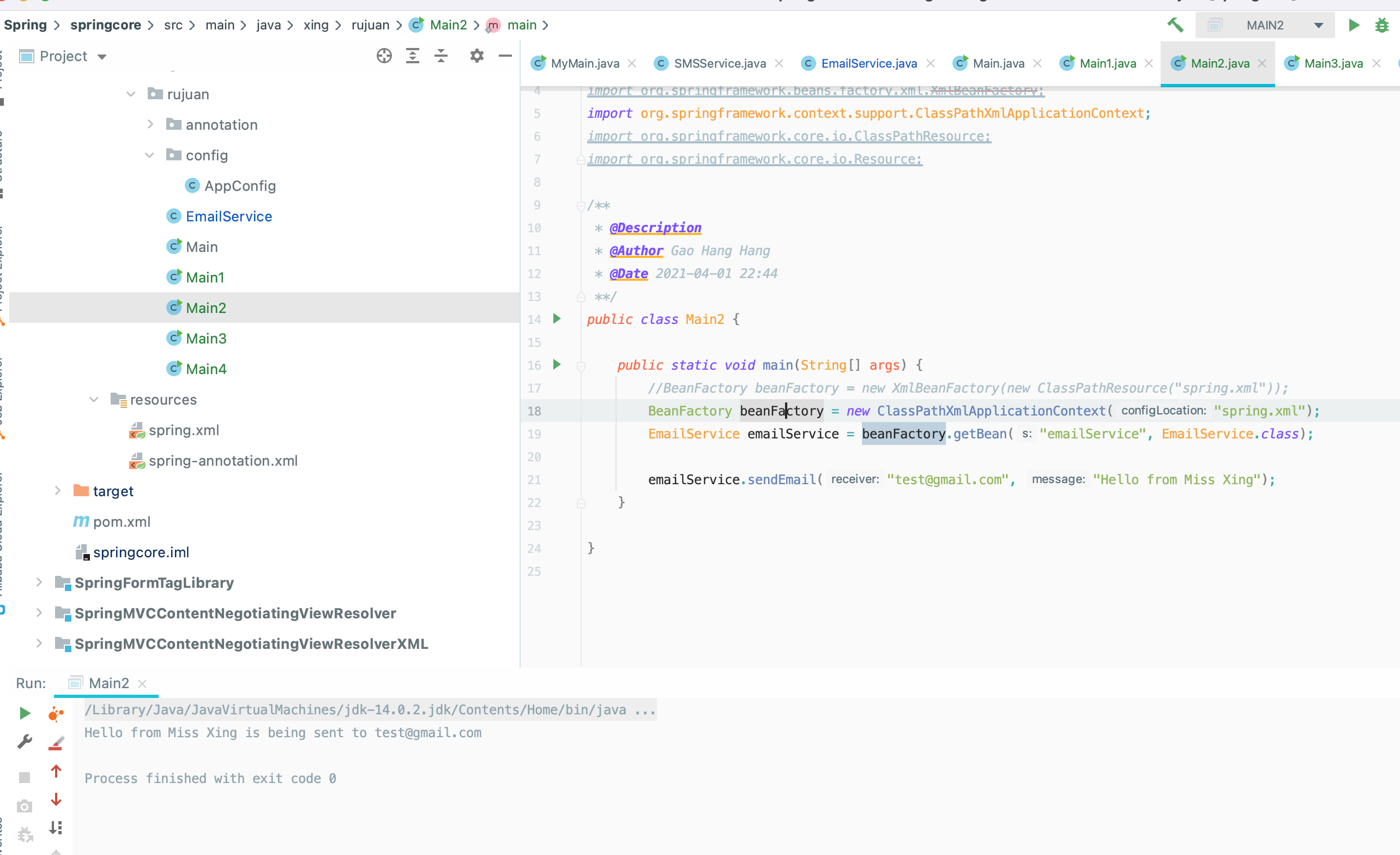
Task: Collapse the rujuan package folder
Action: pos(131,94)
